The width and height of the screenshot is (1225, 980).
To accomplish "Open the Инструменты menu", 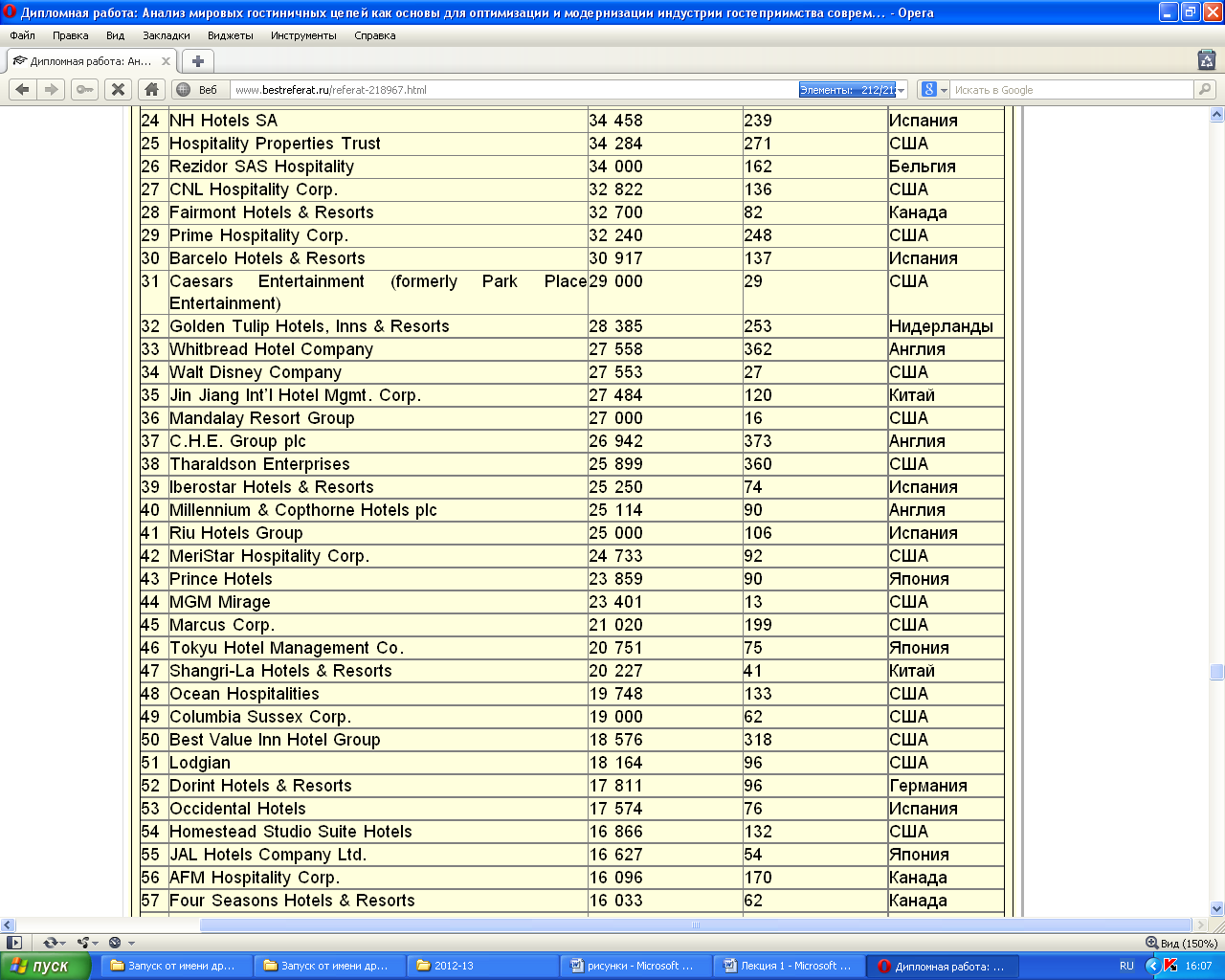I will coord(303,35).
